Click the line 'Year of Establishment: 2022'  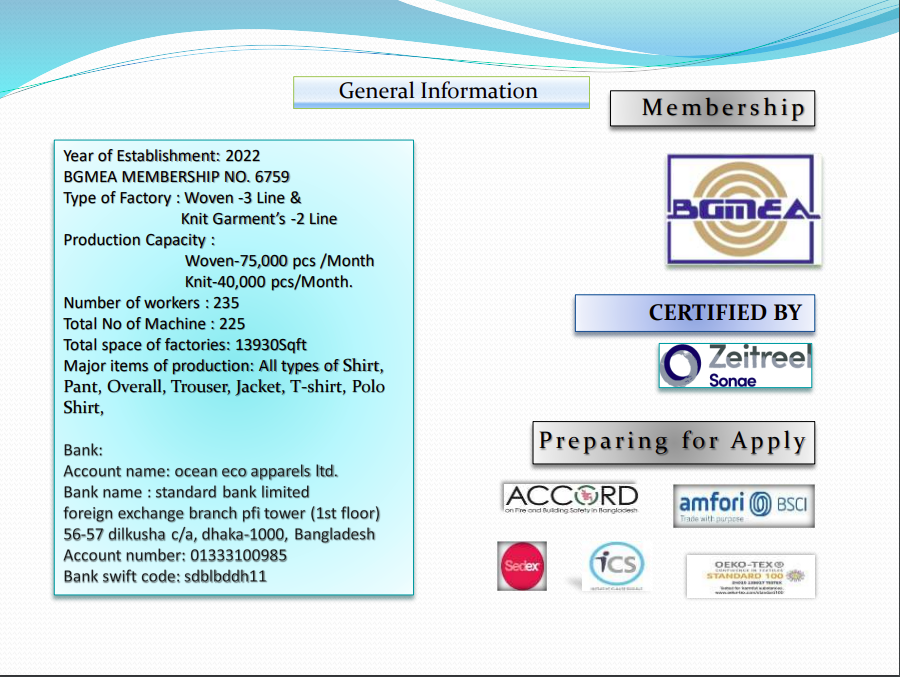(161, 156)
